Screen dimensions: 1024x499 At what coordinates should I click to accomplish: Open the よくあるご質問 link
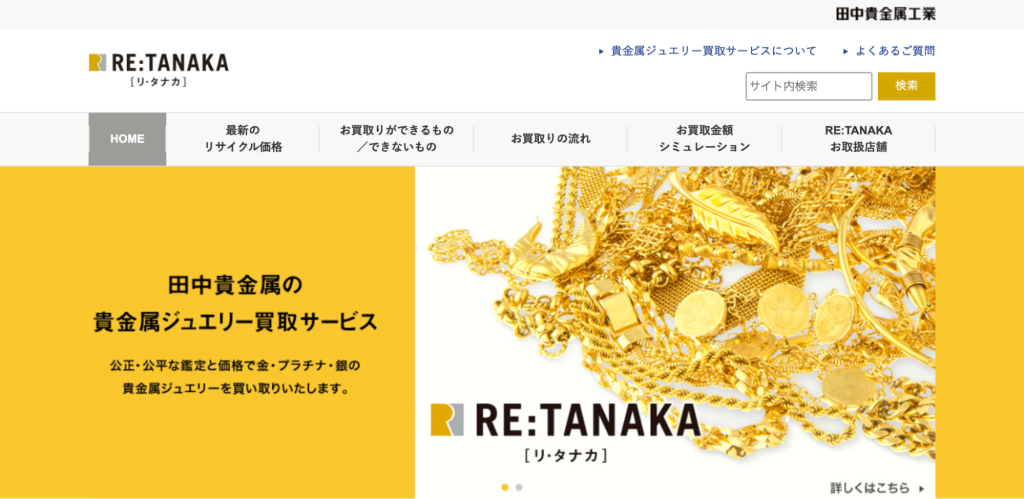pos(895,51)
